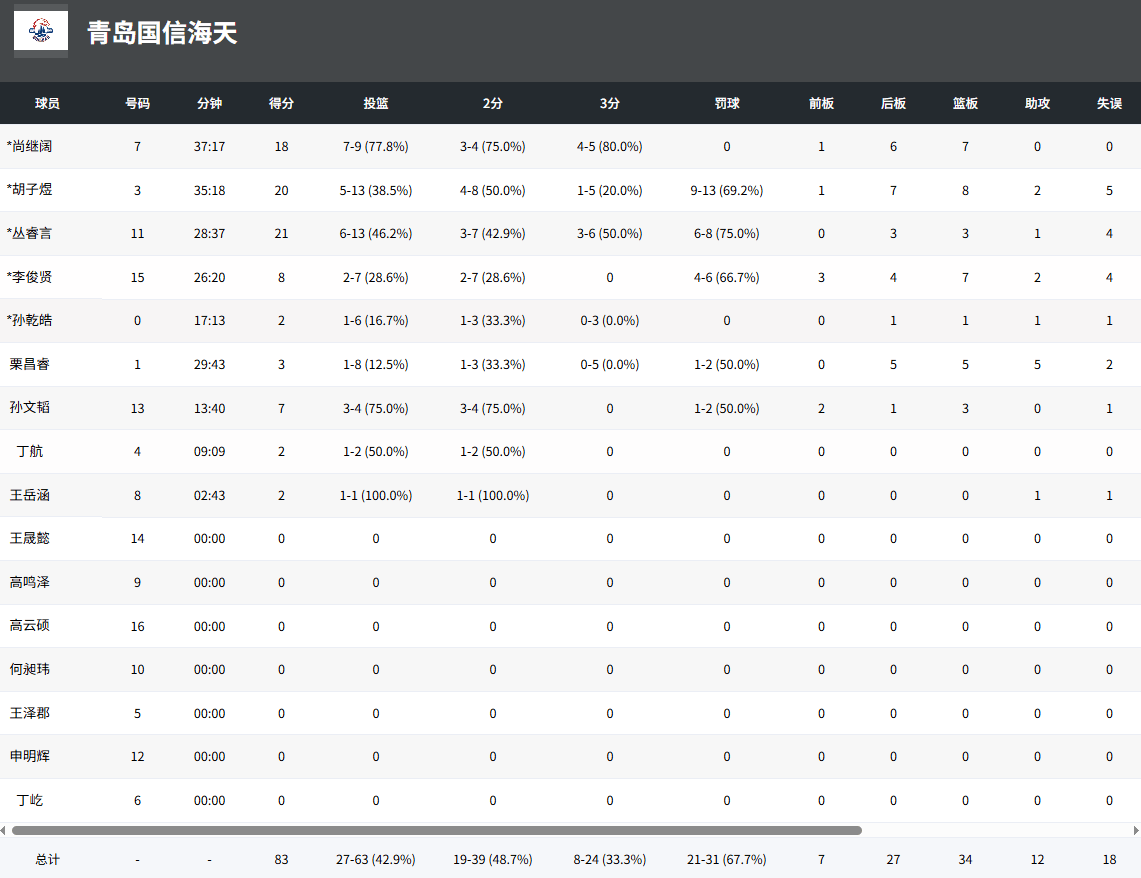Open player 栗昌睿 in the roster
The width and height of the screenshot is (1141, 878).
(30, 364)
